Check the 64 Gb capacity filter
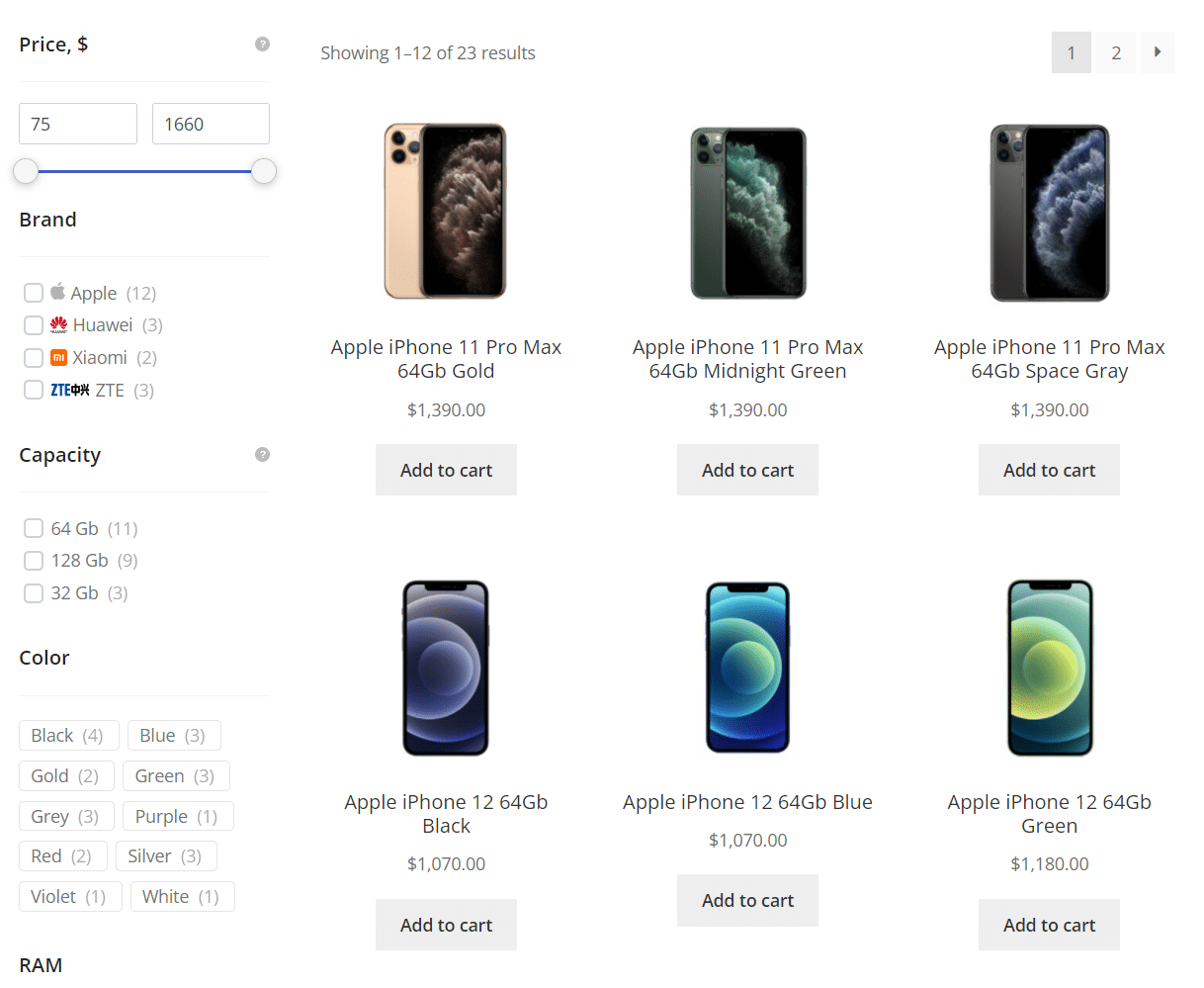 pos(33,527)
